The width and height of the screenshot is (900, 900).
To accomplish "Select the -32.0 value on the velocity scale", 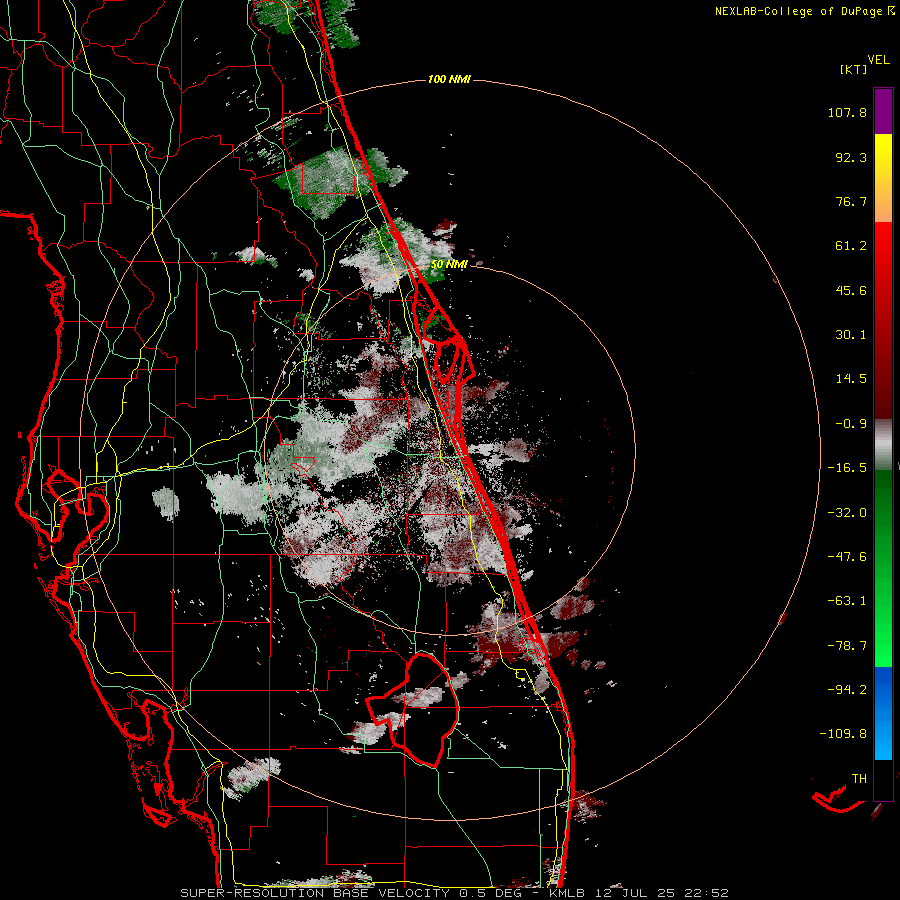I will click(847, 513).
